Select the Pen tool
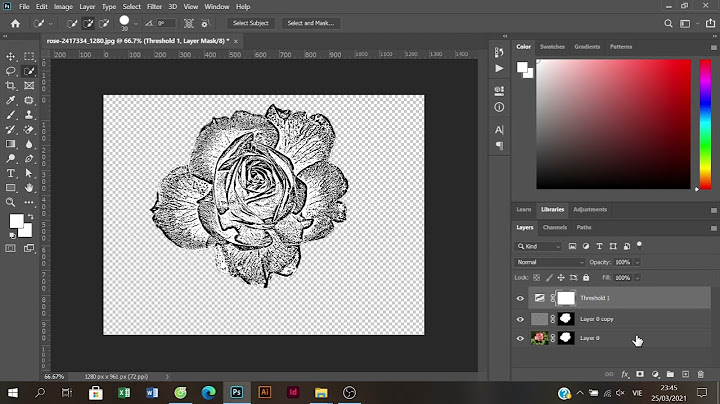This screenshot has width=720, height=404. [29, 159]
